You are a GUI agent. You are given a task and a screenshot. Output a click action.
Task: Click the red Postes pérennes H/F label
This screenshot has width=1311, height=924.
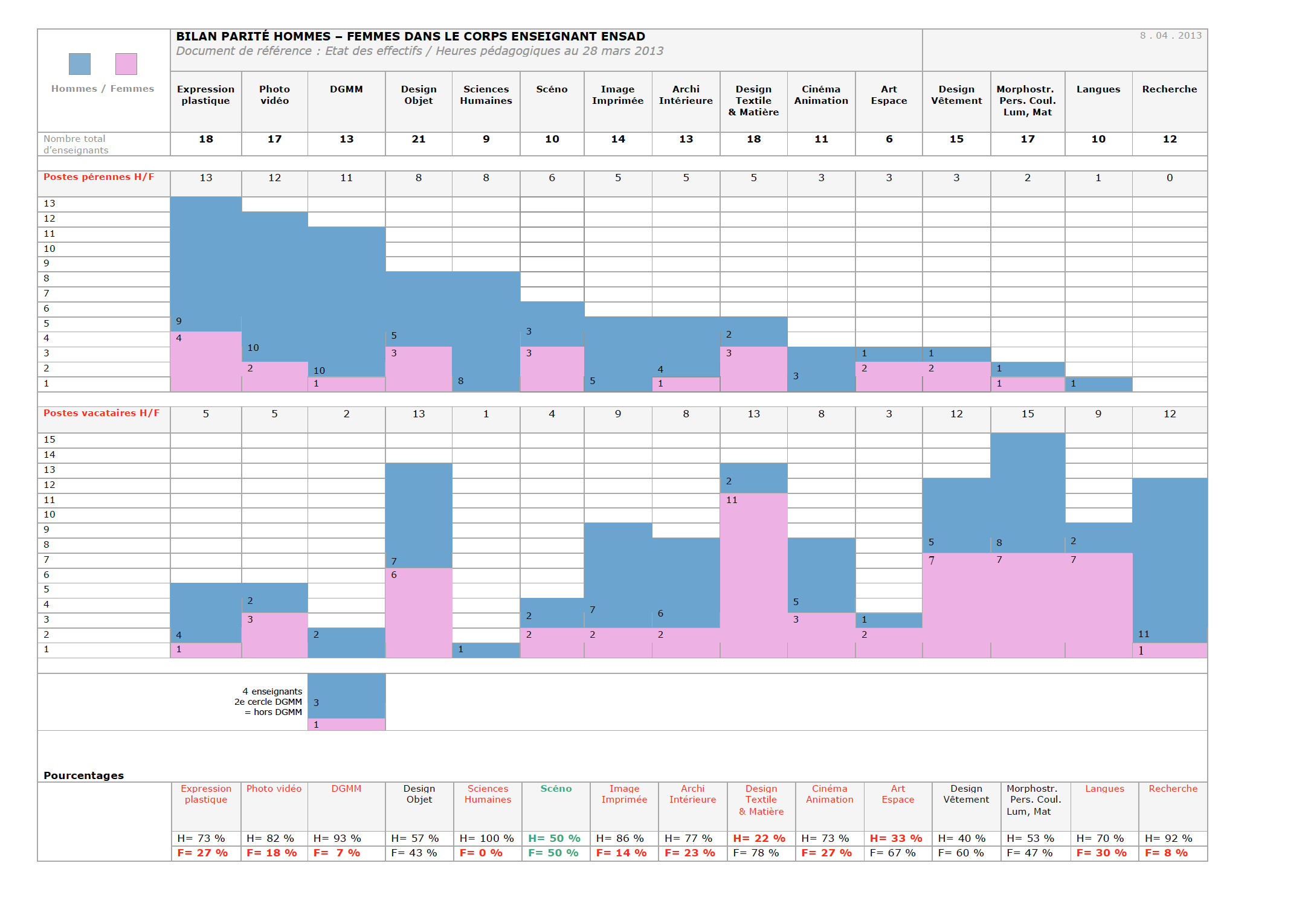pos(98,177)
